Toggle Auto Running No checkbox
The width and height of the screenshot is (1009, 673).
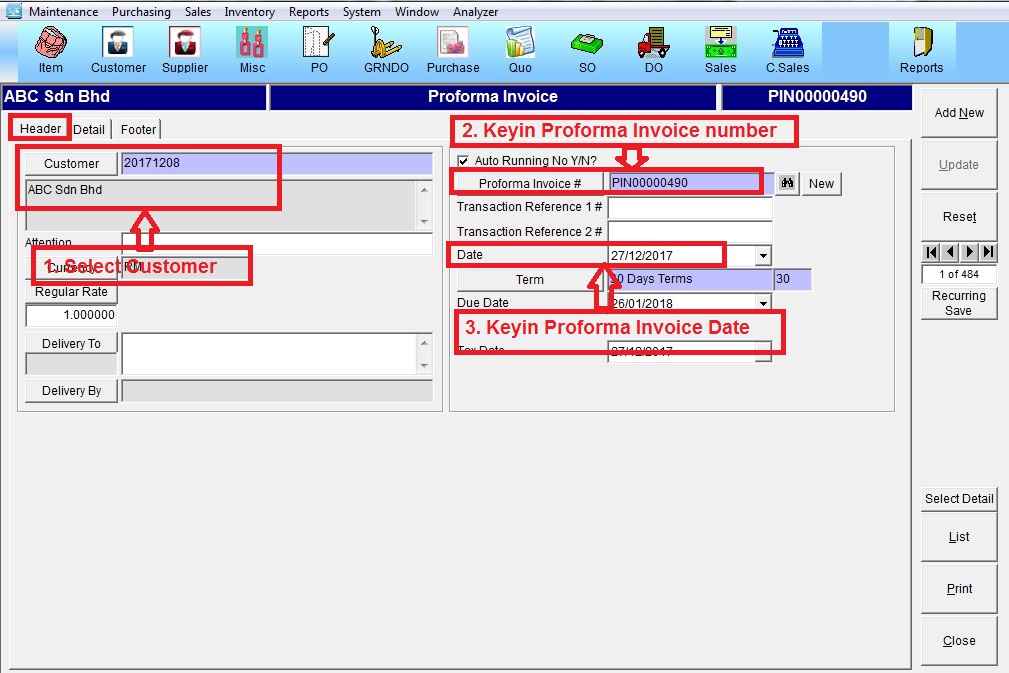(463, 161)
